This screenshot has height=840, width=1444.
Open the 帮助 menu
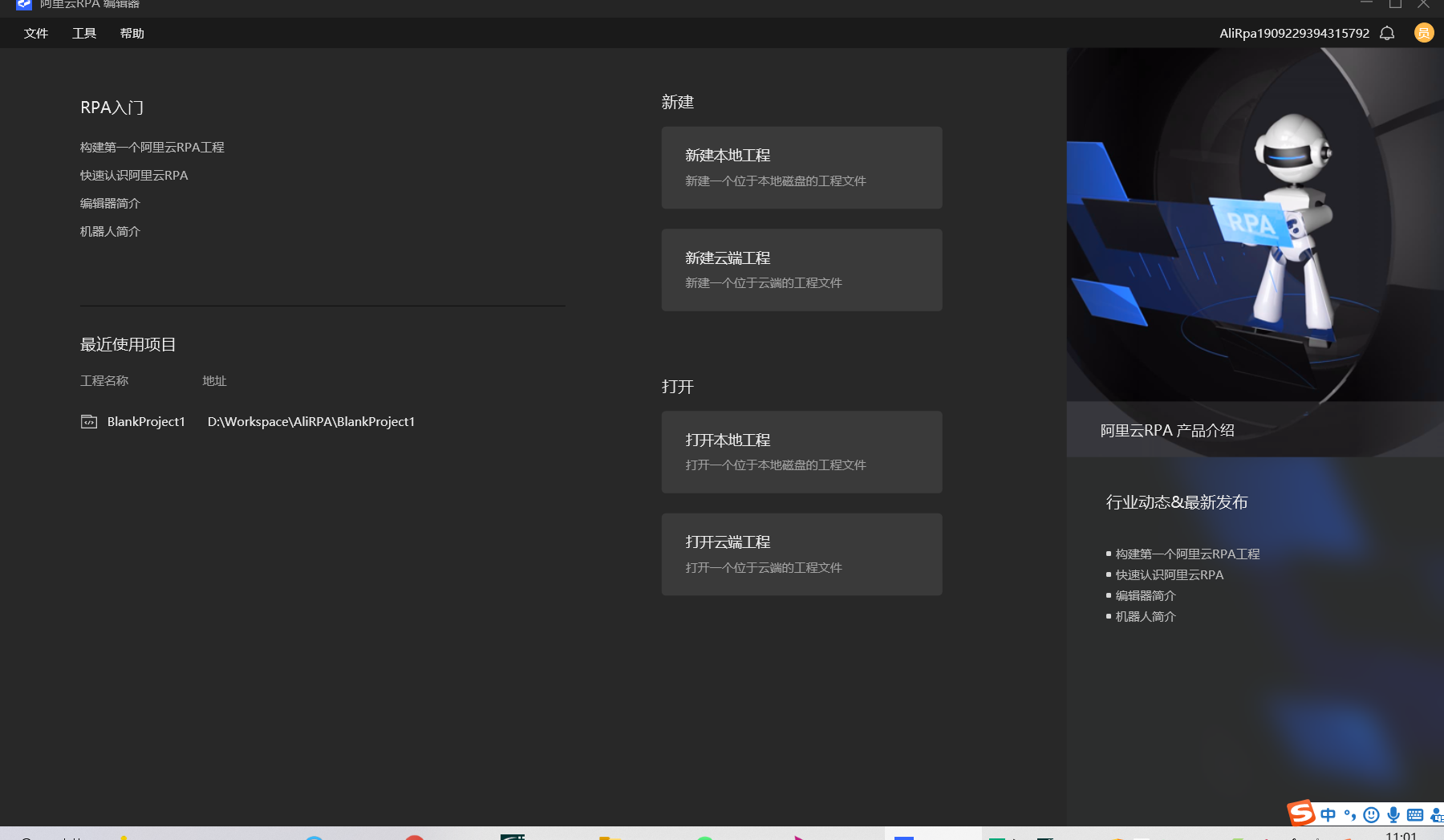coord(132,33)
